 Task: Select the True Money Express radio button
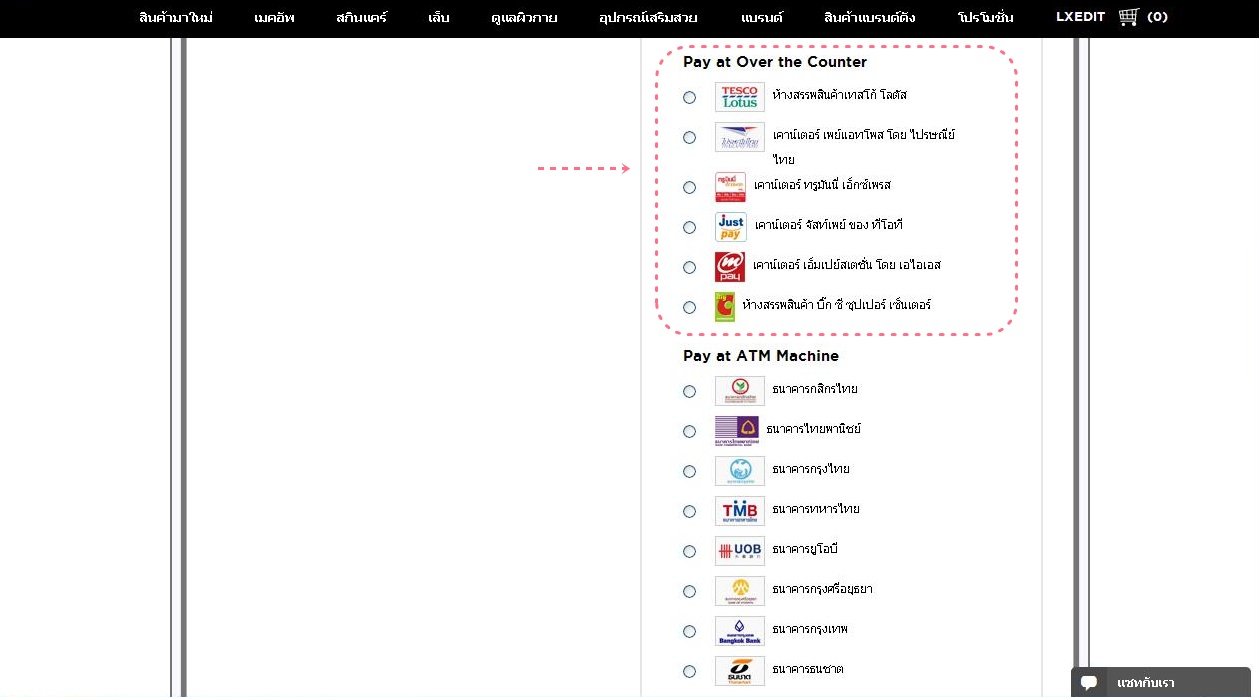click(x=689, y=187)
